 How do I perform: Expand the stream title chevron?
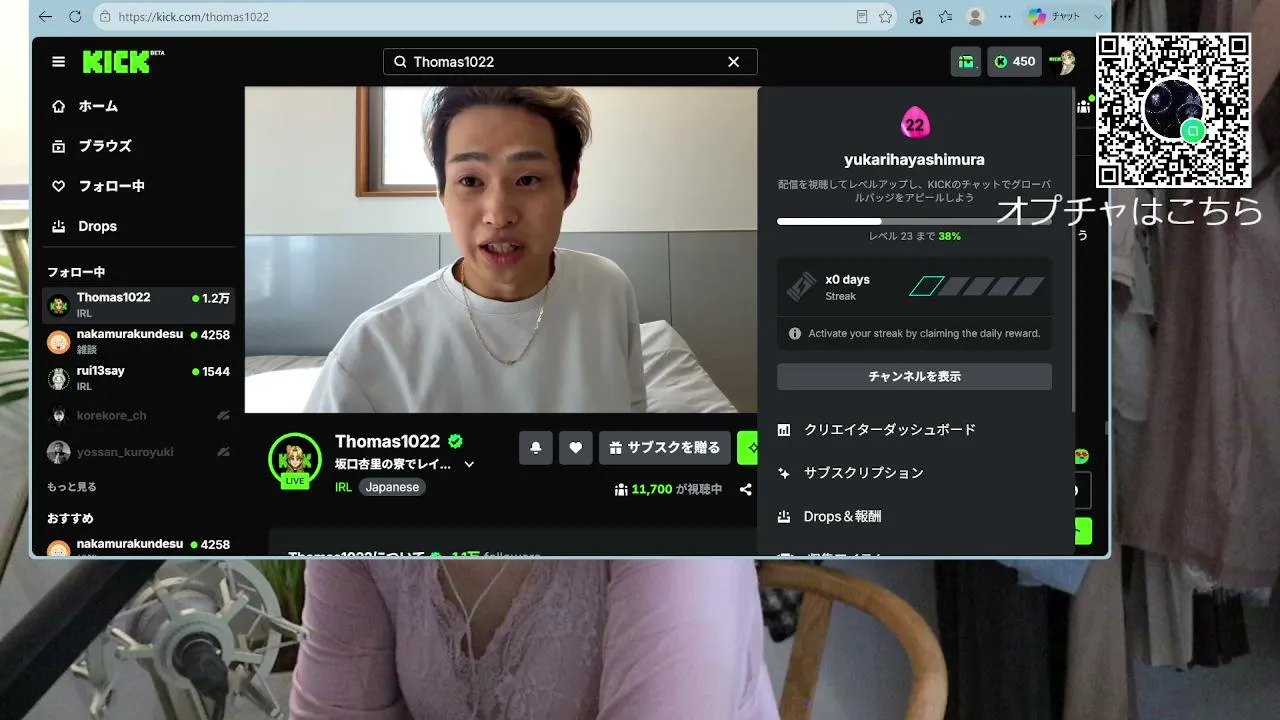(469, 465)
